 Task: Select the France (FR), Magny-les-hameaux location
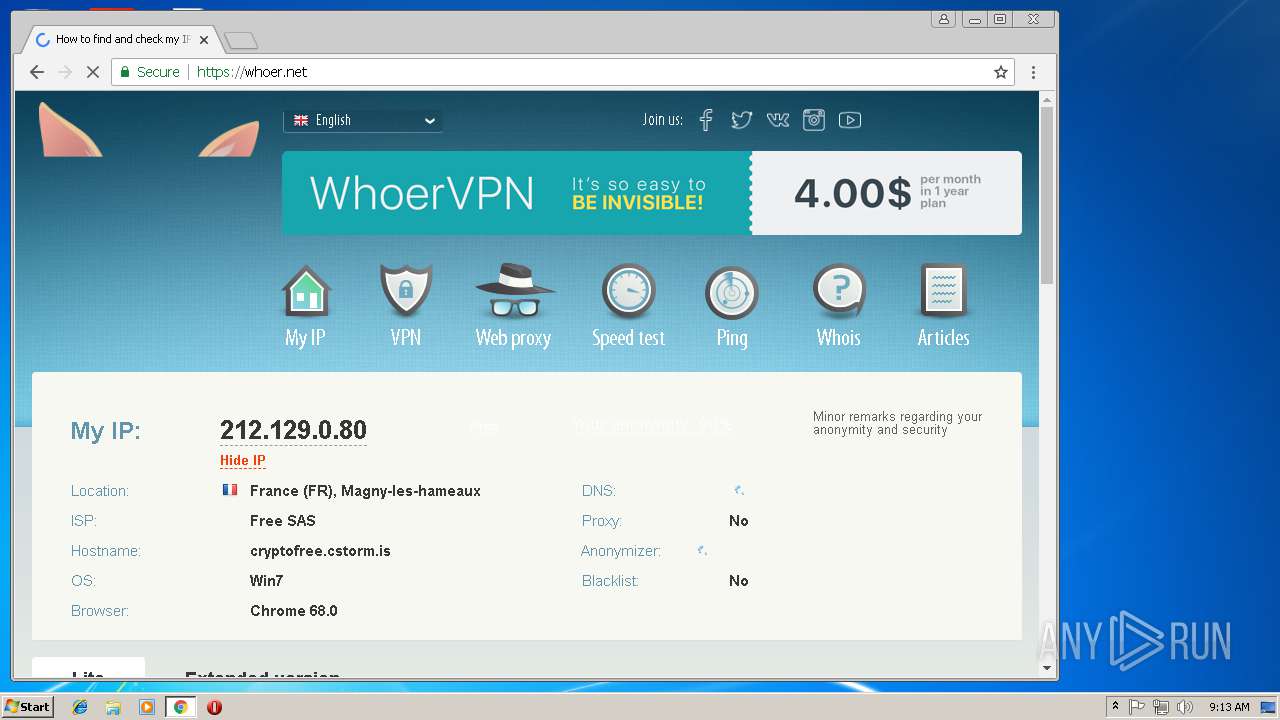pos(365,491)
